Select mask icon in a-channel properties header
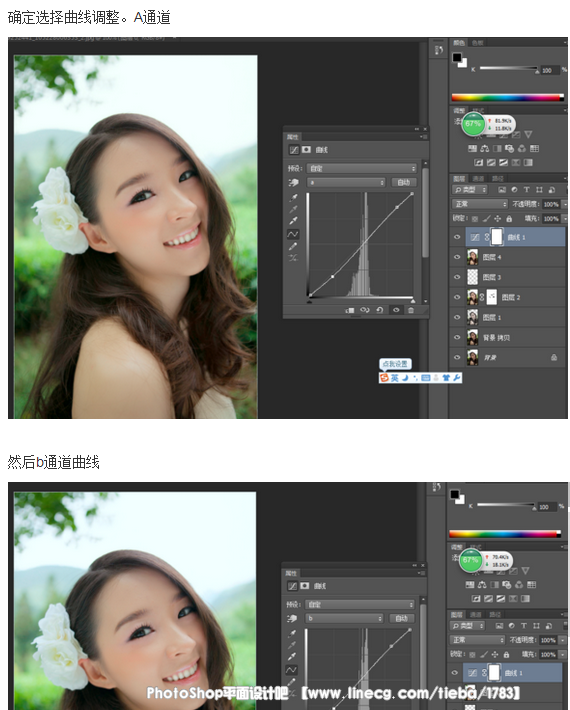570x710 pixels. [307, 149]
